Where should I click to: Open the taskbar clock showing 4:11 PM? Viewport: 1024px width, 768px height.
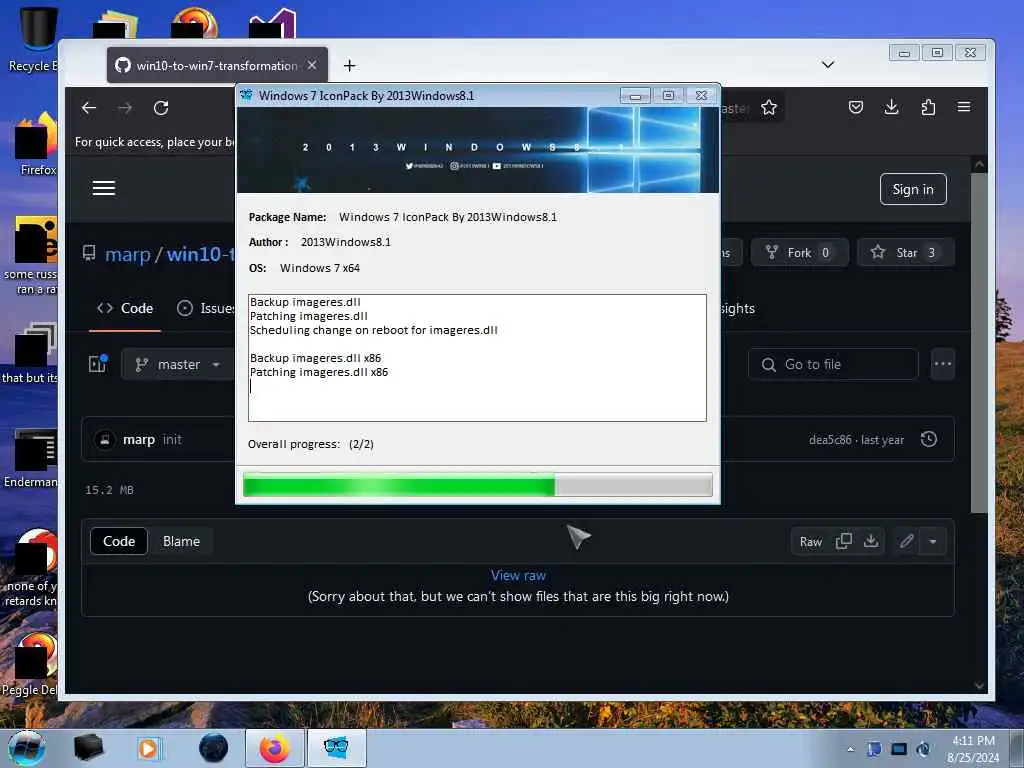tap(973, 749)
